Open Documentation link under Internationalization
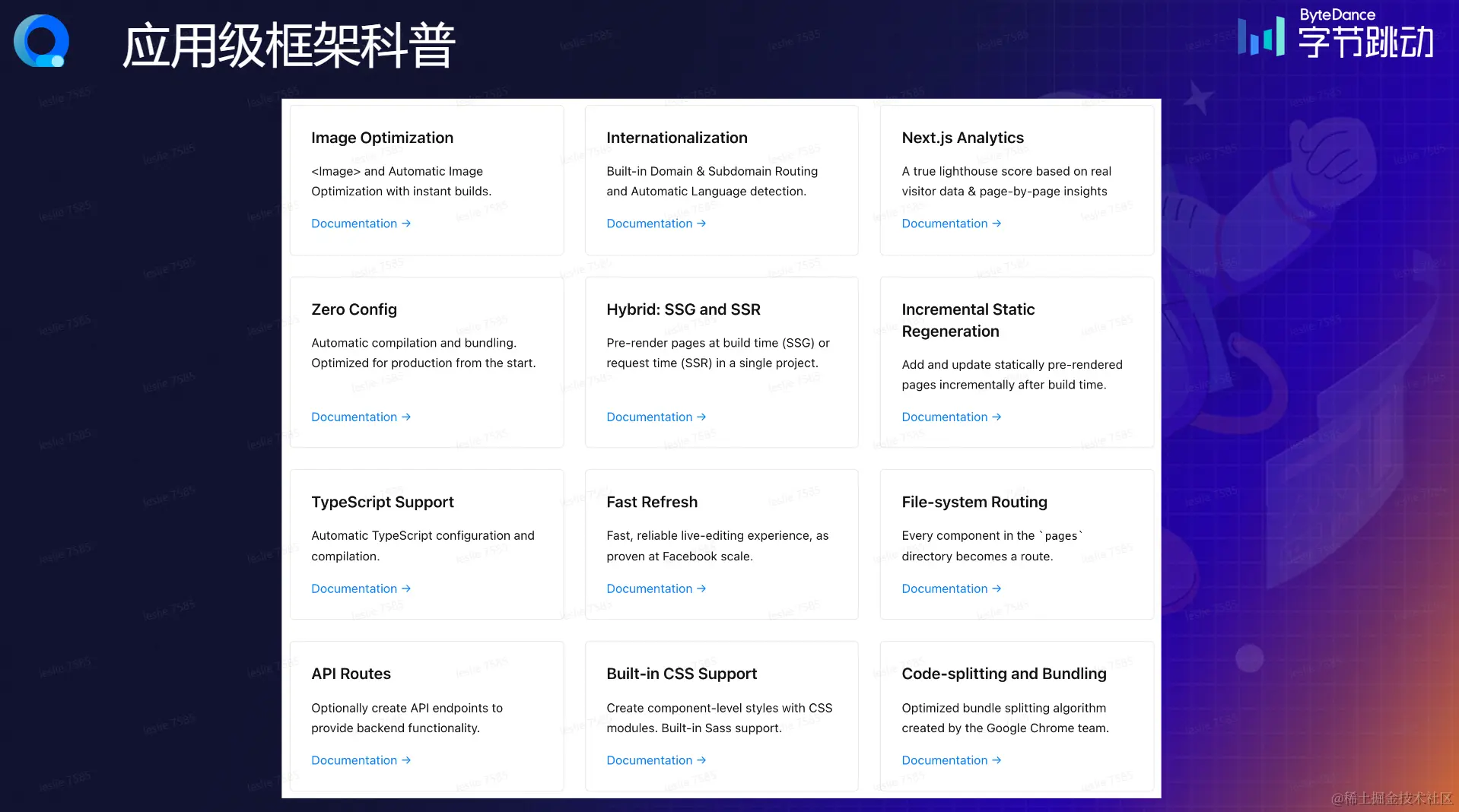Screen dimensions: 1459x812 click(x=656, y=224)
